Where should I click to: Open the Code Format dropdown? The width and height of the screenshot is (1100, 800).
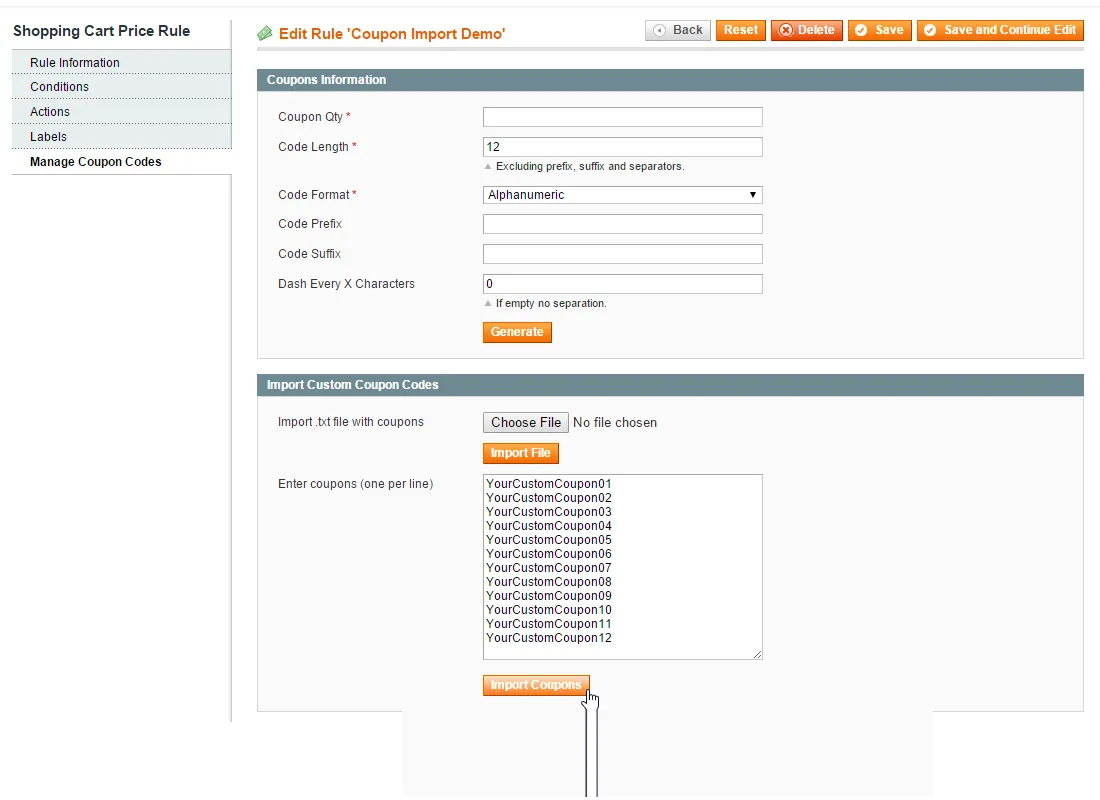click(x=622, y=195)
